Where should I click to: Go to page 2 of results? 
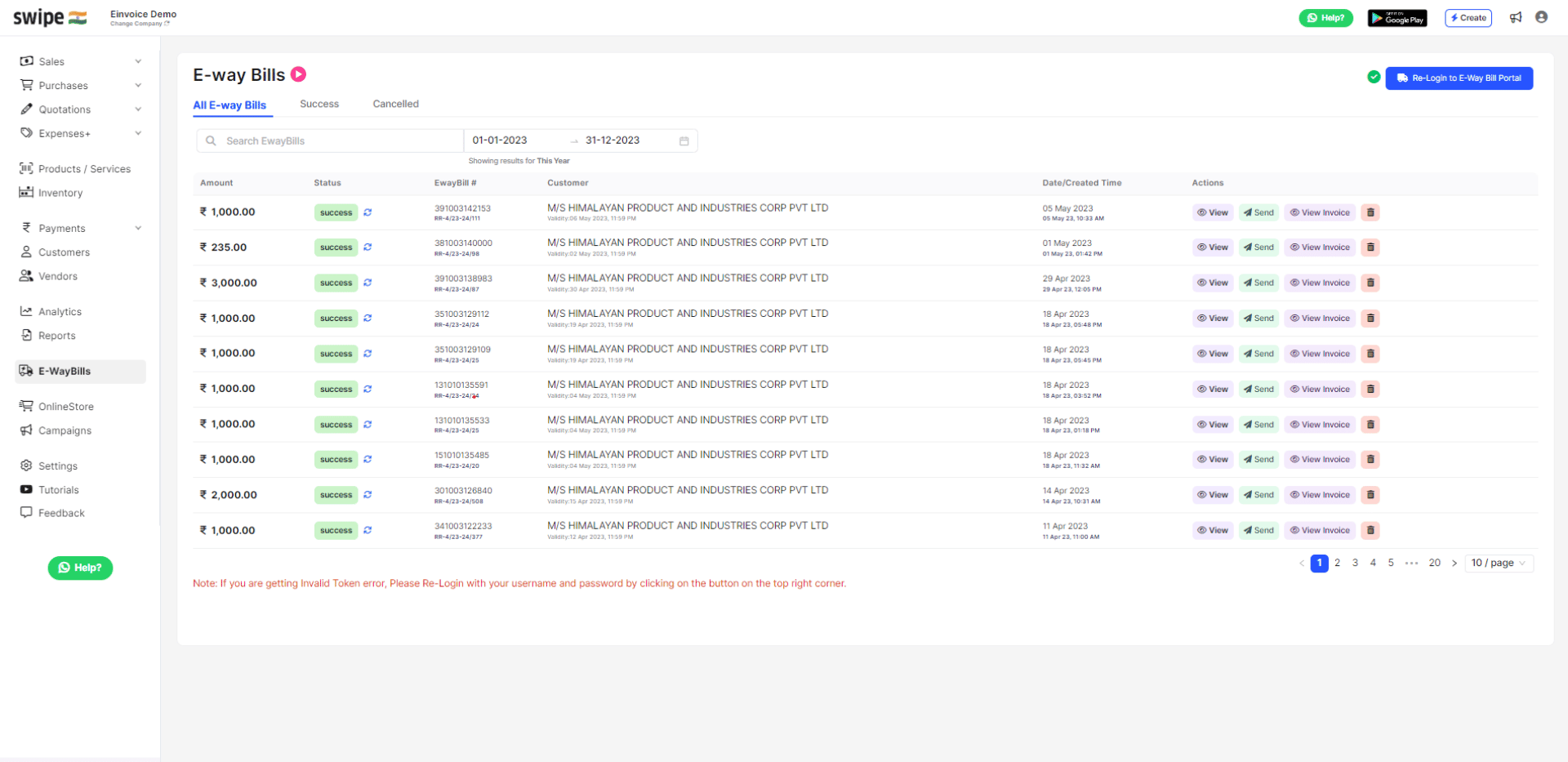[x=1337, y=563]
